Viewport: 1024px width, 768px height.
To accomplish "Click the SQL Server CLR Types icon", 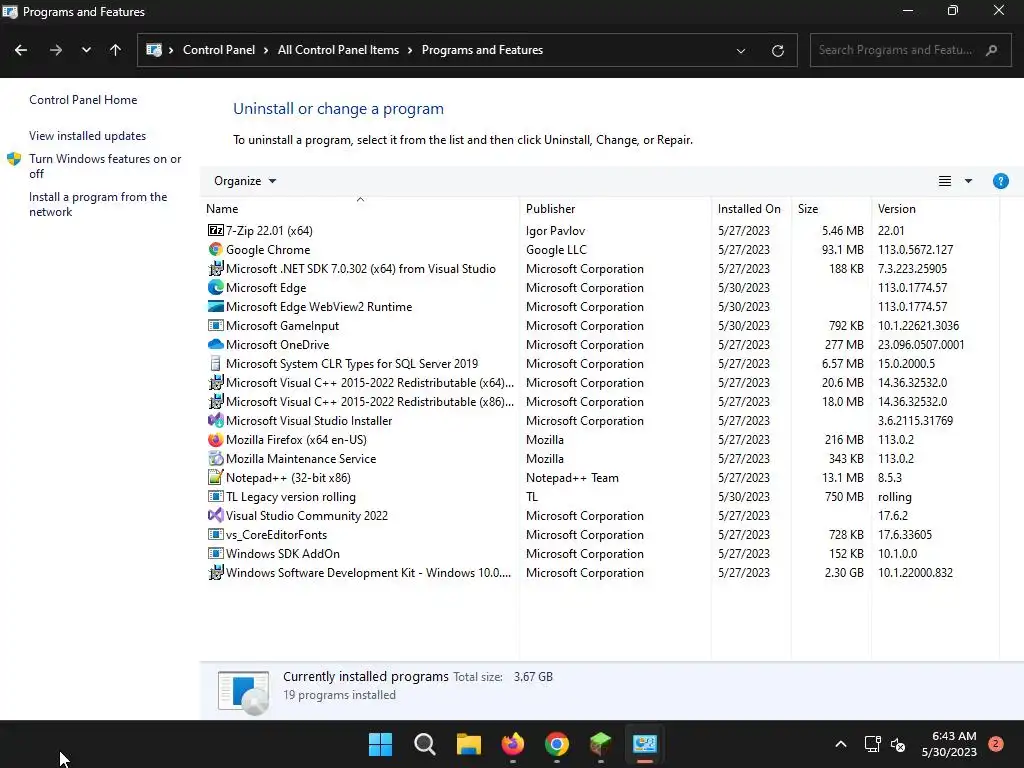I will tap(216, 363).
